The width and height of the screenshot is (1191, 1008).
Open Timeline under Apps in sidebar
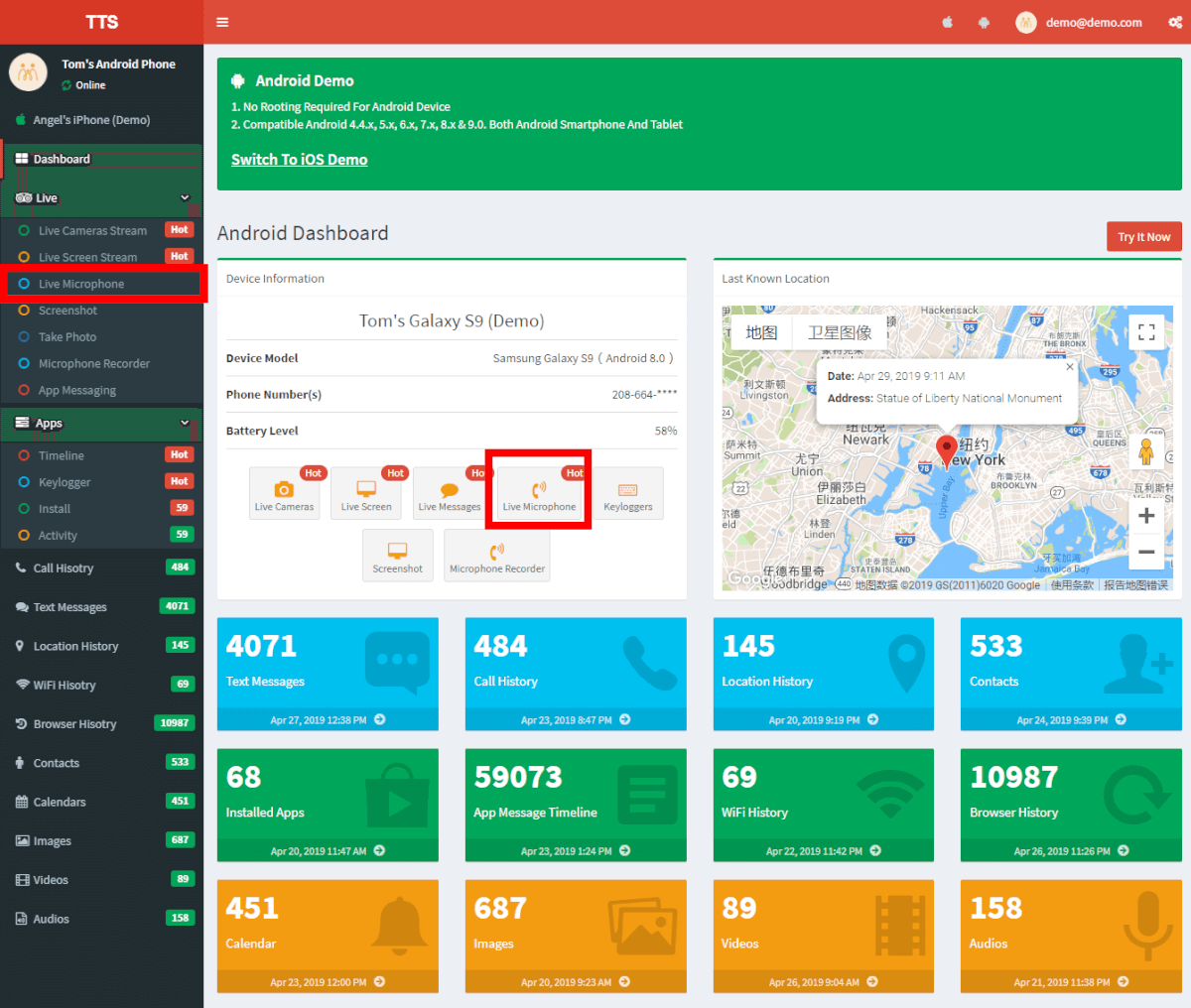(x=102, y=455)
